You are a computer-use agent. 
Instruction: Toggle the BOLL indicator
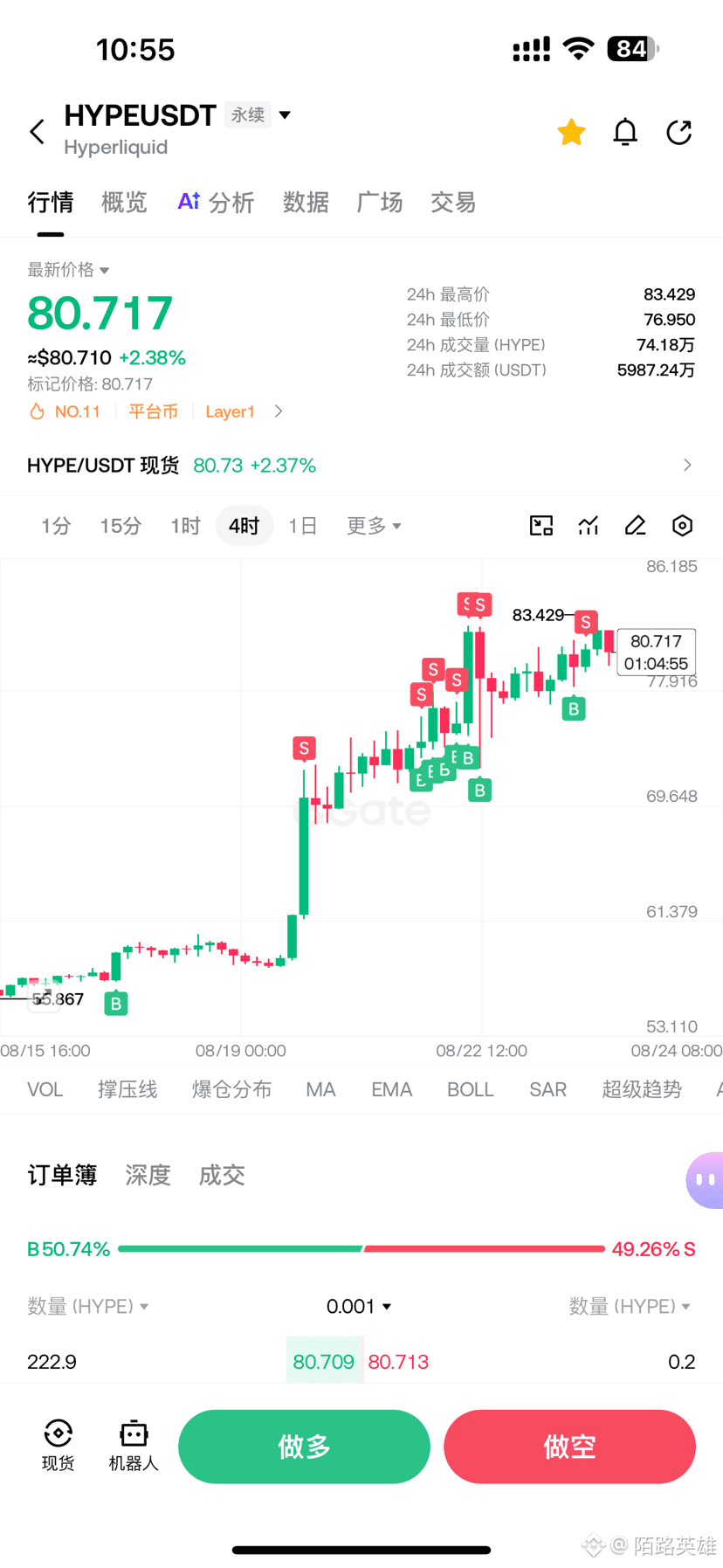click(x=471, y=1089)
